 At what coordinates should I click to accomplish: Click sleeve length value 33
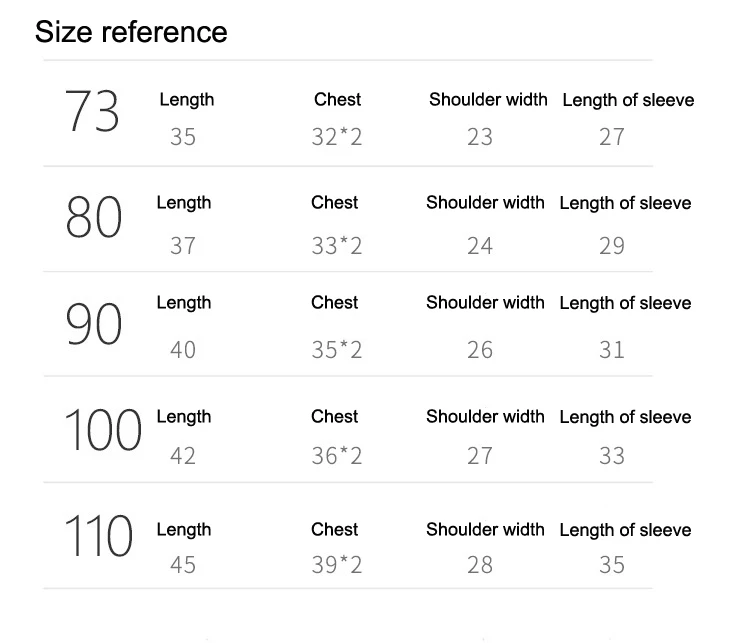(x=612, y=455)
